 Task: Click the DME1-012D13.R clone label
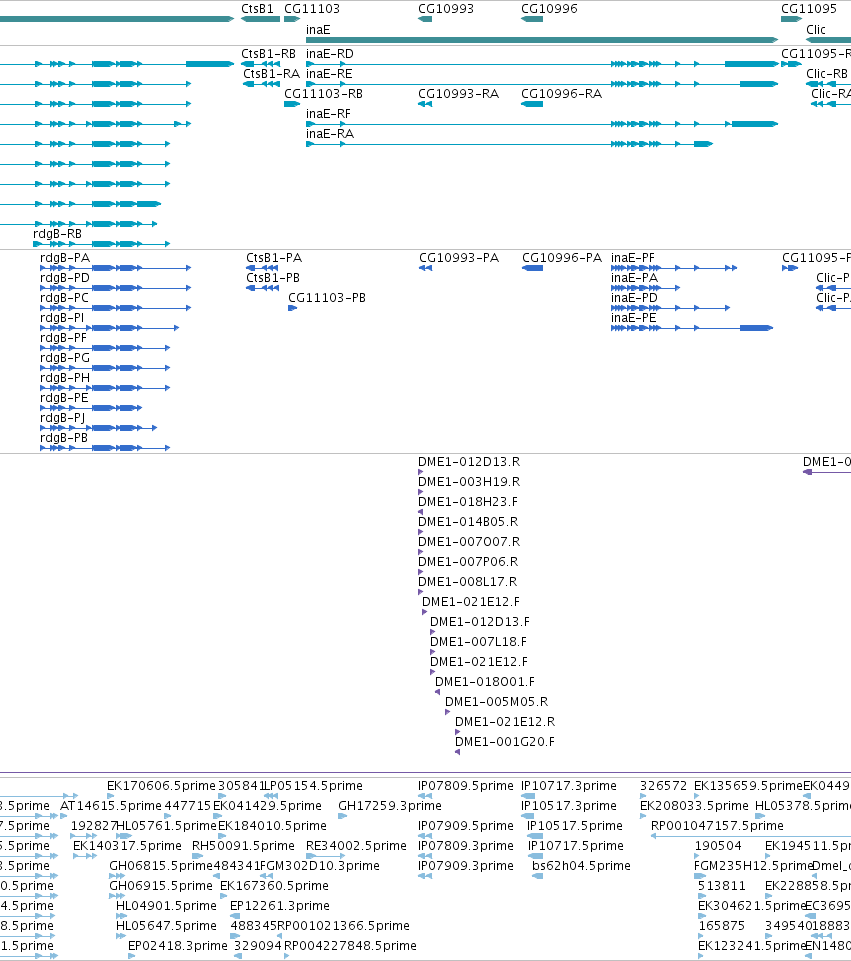469,462
